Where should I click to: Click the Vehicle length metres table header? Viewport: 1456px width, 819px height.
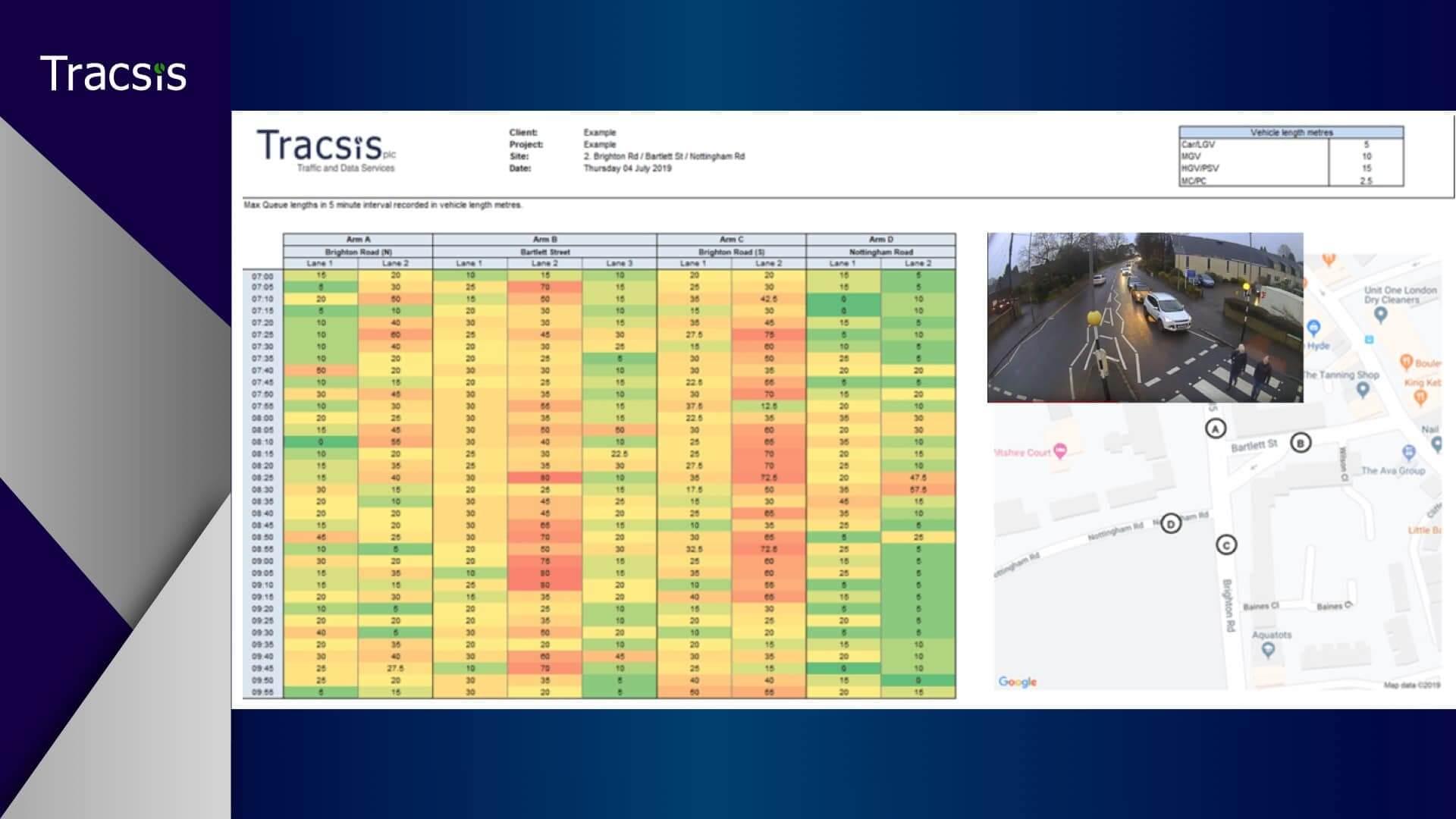[x=1291, y=133]
